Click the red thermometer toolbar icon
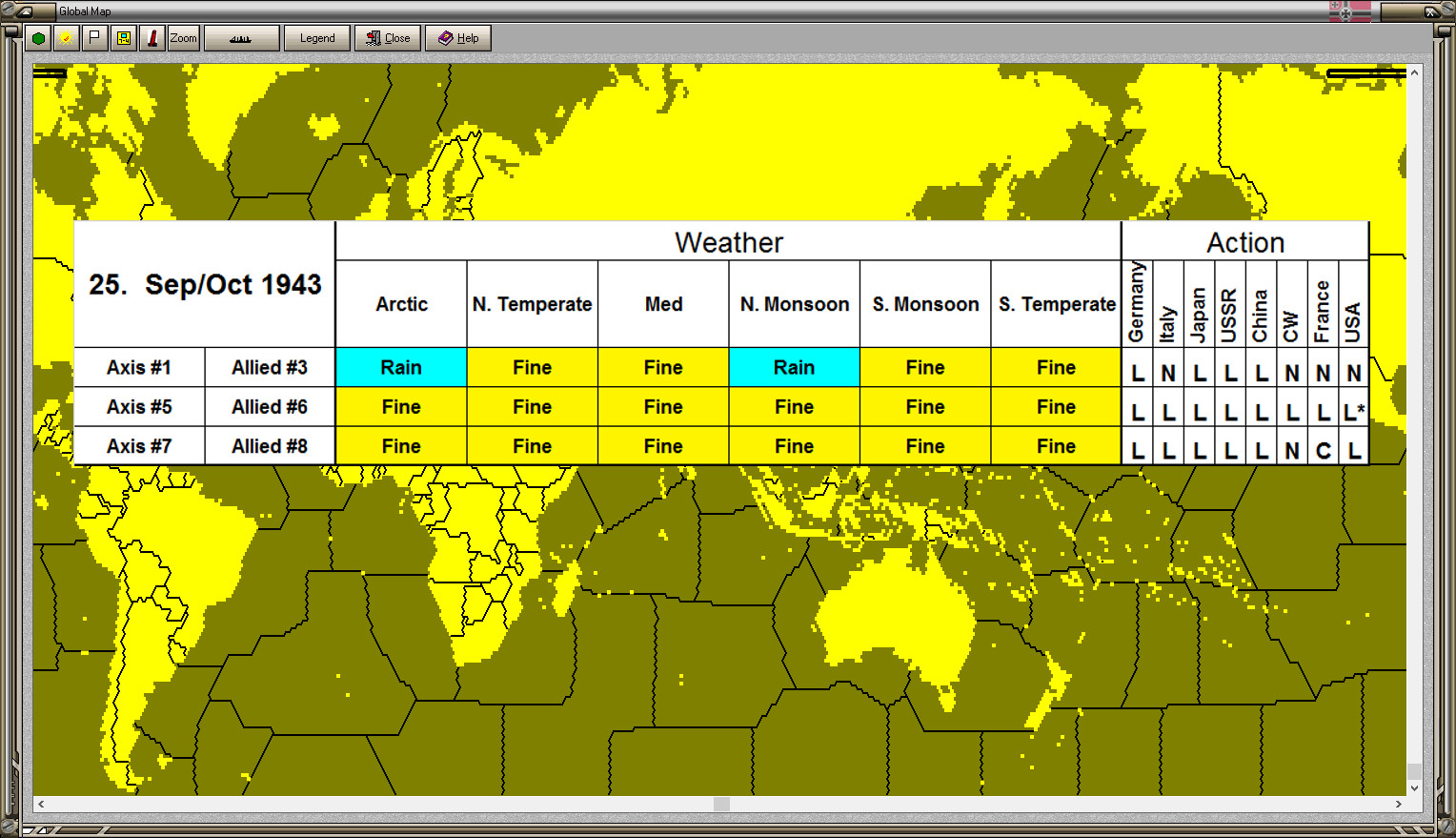The image size is (1456, 838). coord(152,38)
